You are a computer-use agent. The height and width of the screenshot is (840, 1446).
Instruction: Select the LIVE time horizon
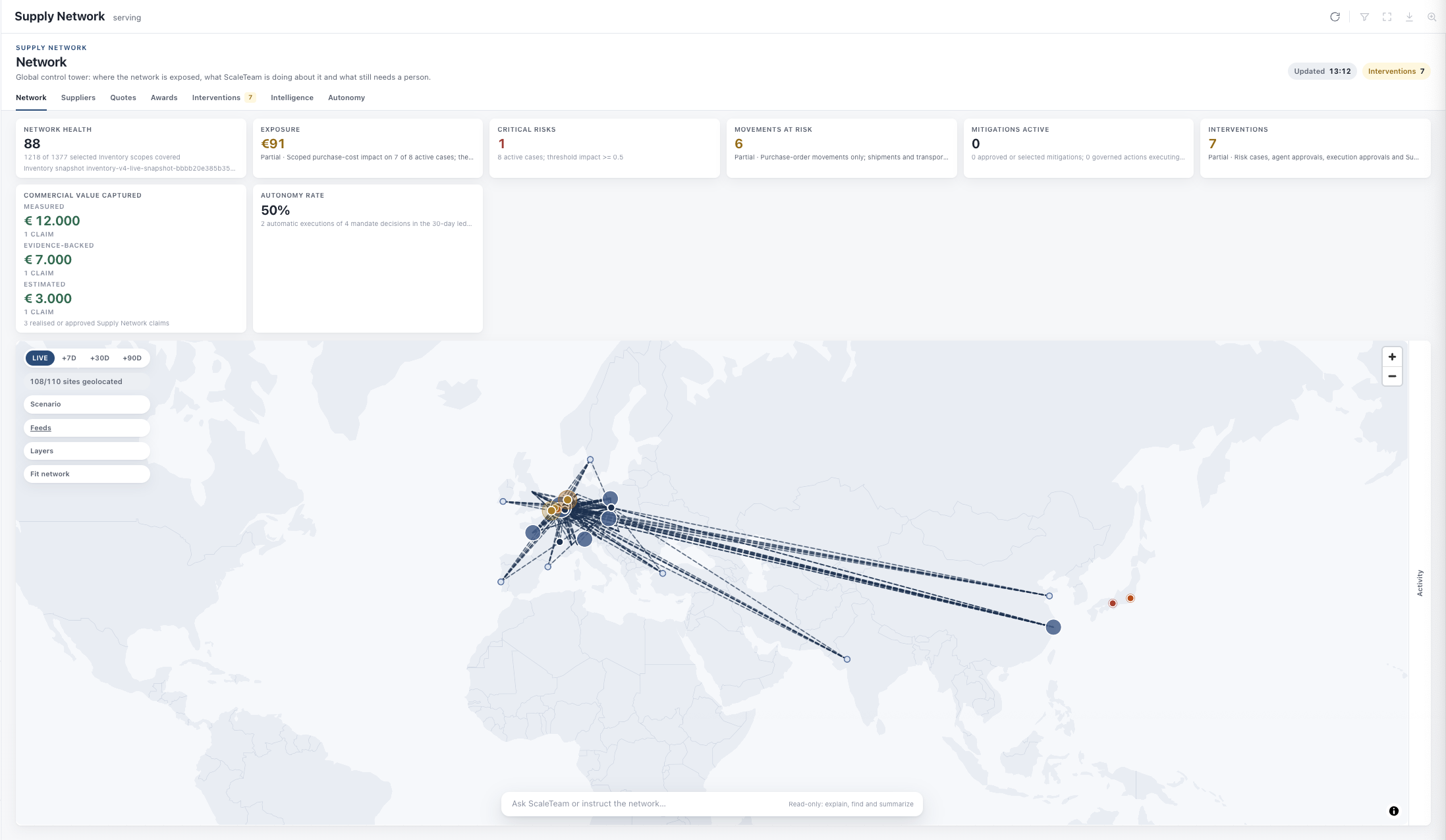pyautogui.click(x=40, y=358)
